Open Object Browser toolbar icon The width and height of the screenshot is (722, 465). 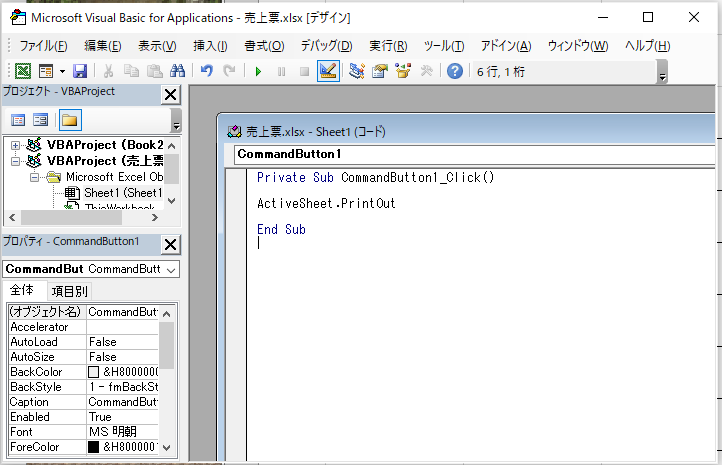click(403, 71)
